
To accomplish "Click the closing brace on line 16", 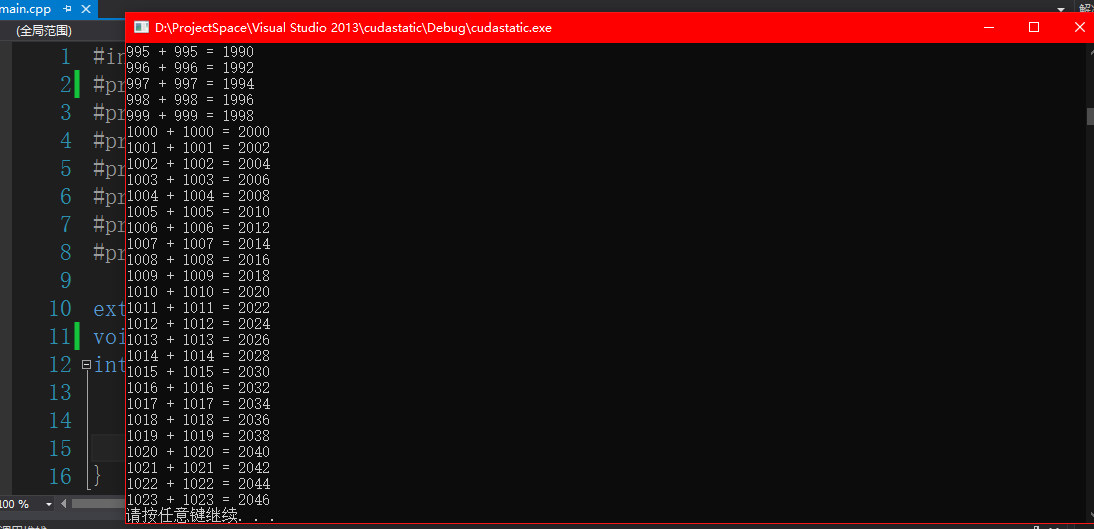I will coord(97,476).
